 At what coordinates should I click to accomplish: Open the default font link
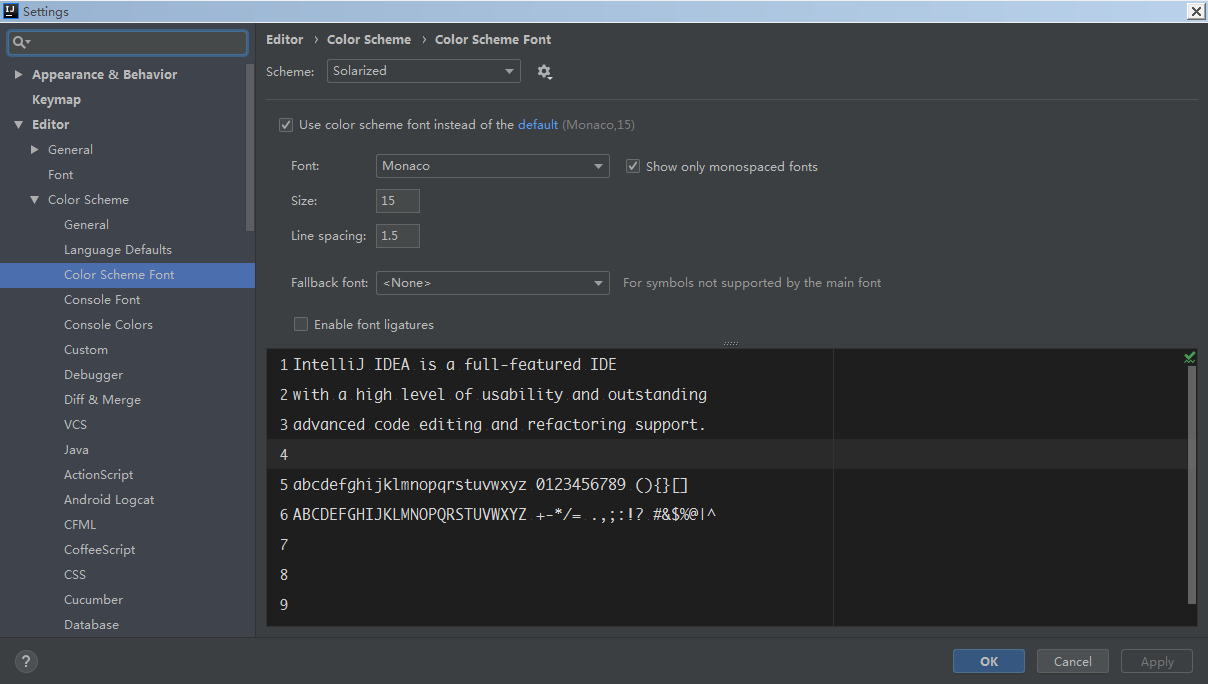(538, 125)
